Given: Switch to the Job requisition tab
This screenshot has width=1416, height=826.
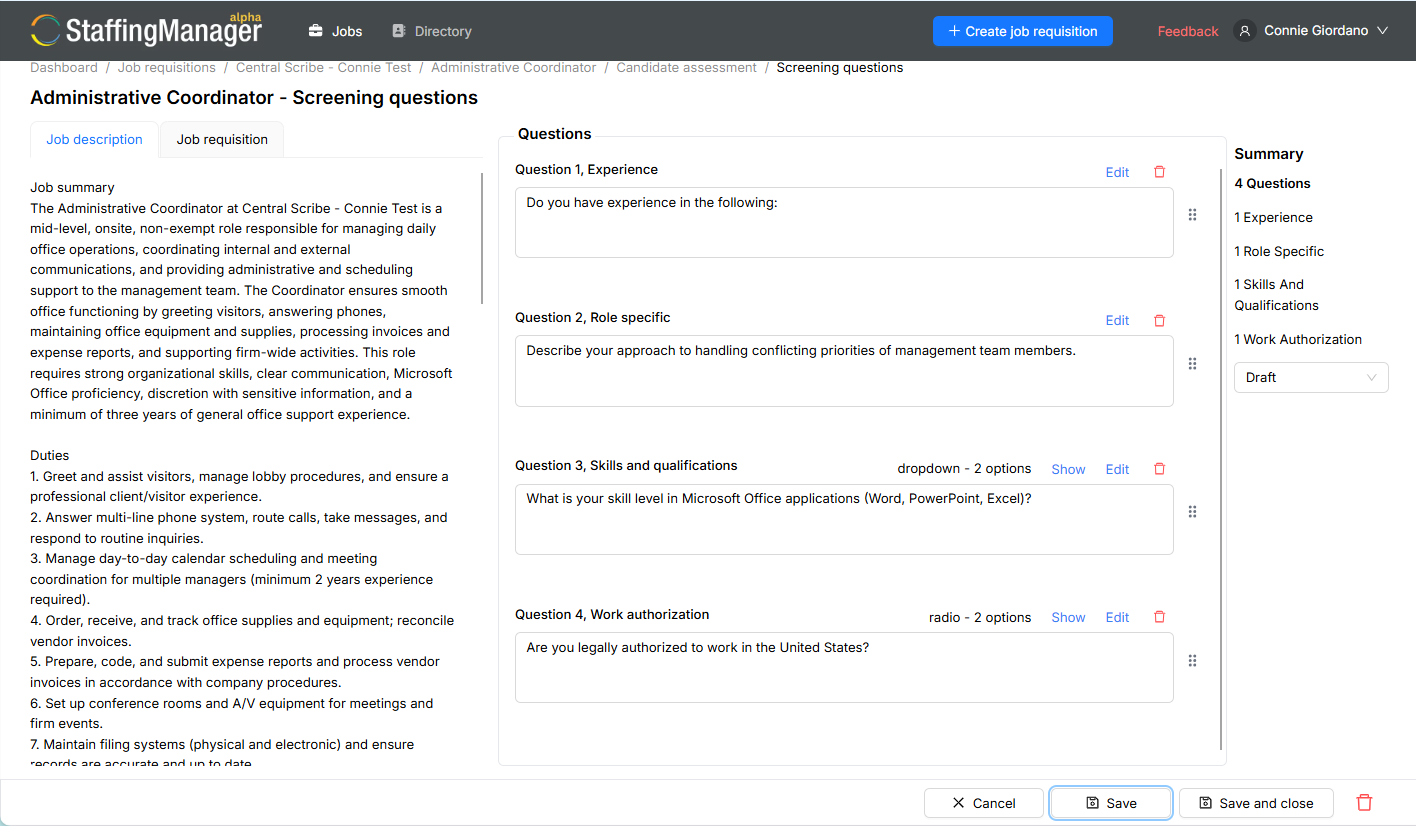Looking at the screenshot, I should (222, 140).
